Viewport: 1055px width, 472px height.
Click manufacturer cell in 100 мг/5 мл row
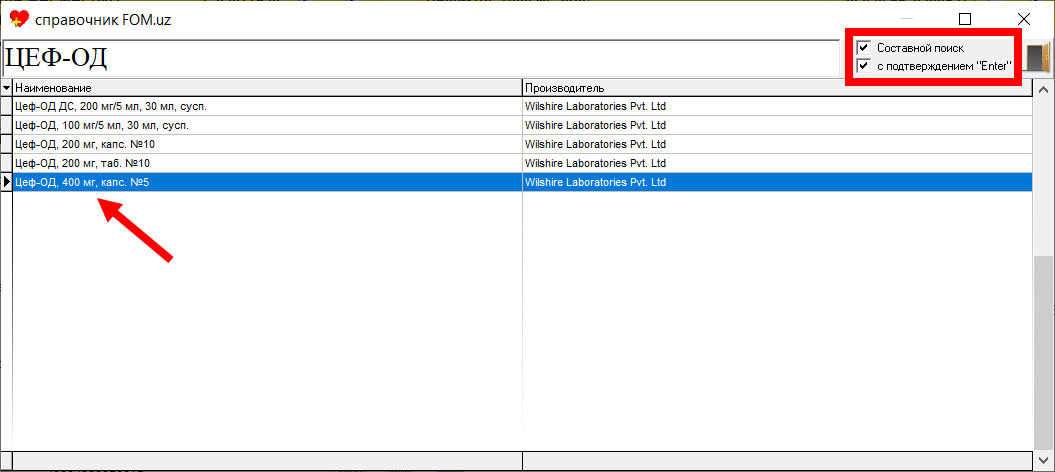[x=777, y=125]
